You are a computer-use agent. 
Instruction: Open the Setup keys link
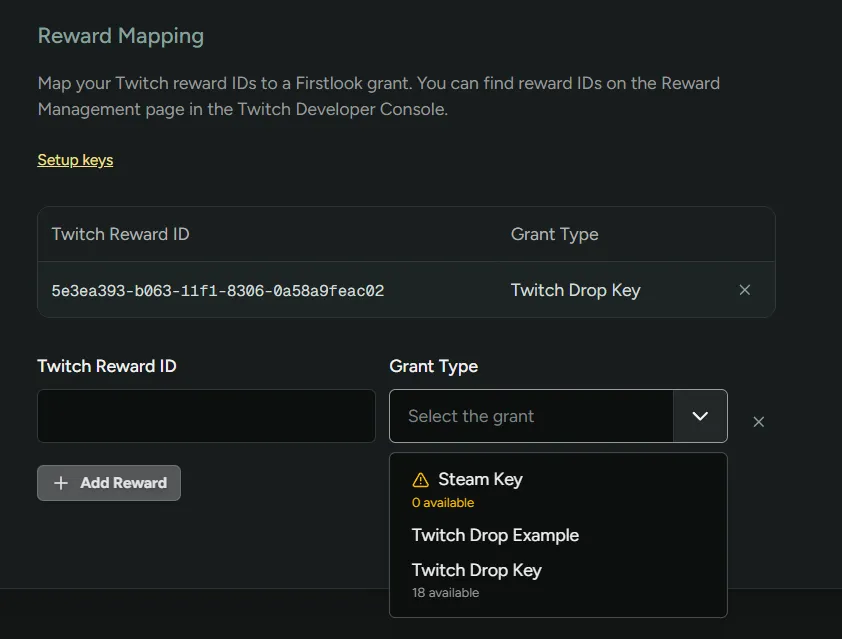pyautogui.click(x=75, y=159)
